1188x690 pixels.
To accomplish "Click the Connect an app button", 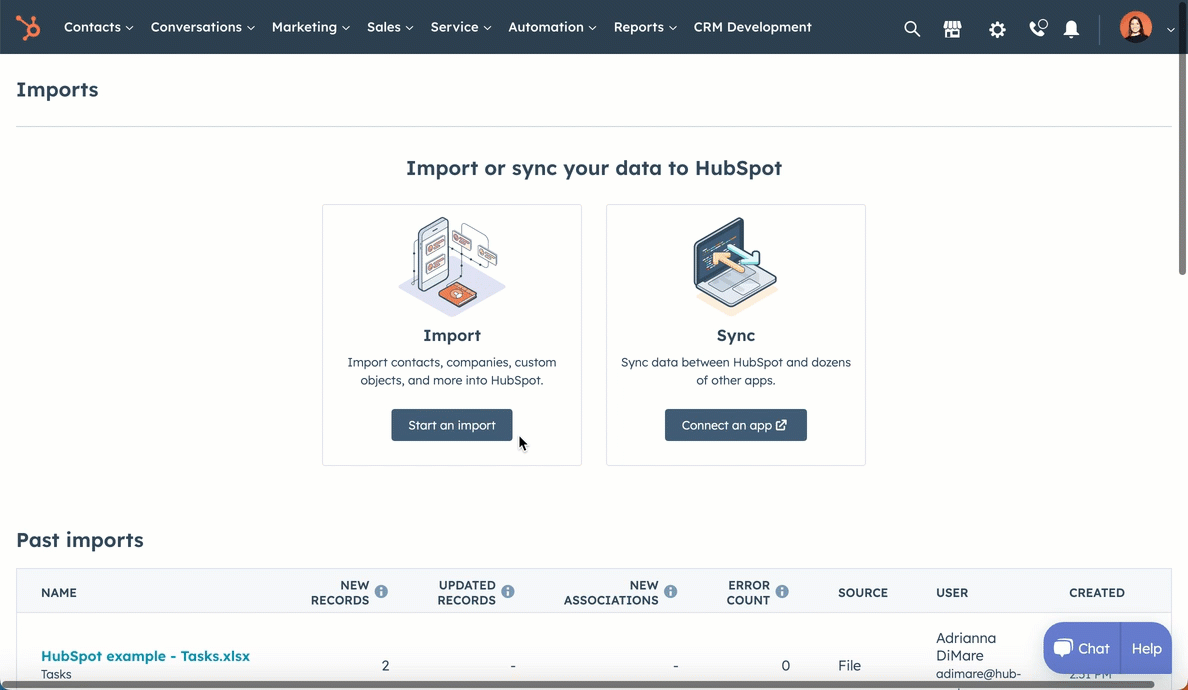I will 735,425.
